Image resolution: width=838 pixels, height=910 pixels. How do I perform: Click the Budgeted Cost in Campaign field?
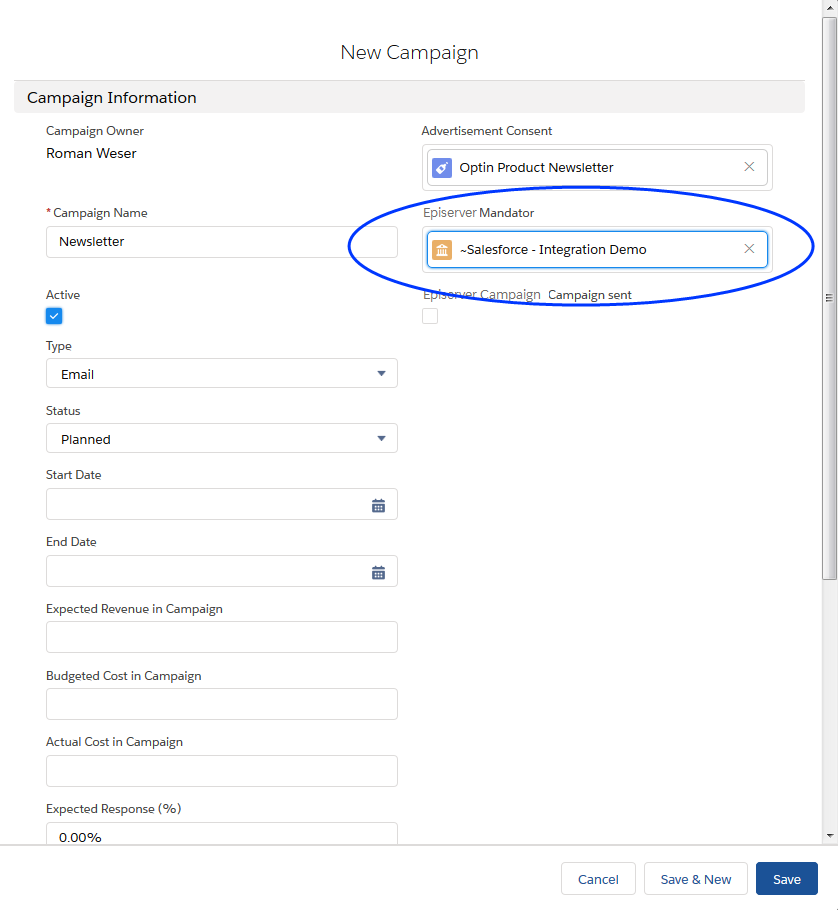[x=222, y=704]
